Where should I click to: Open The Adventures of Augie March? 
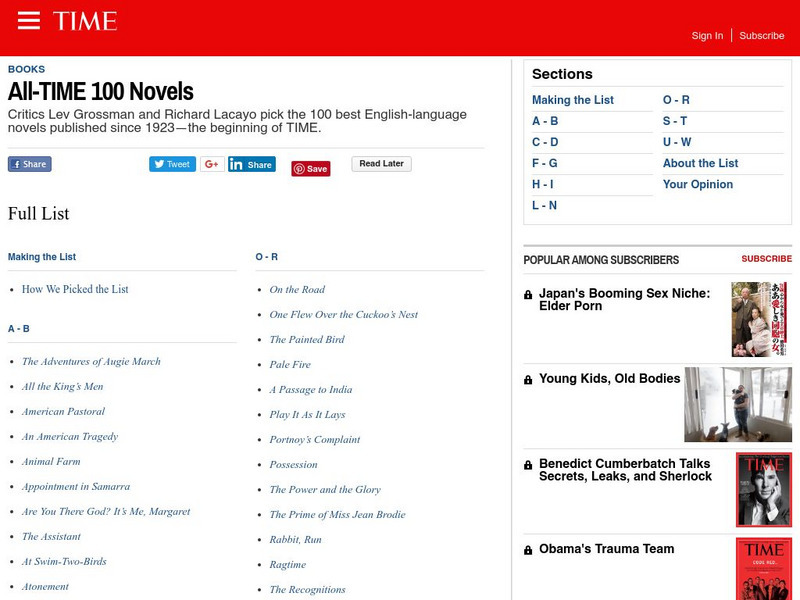[x=91, y=361]
